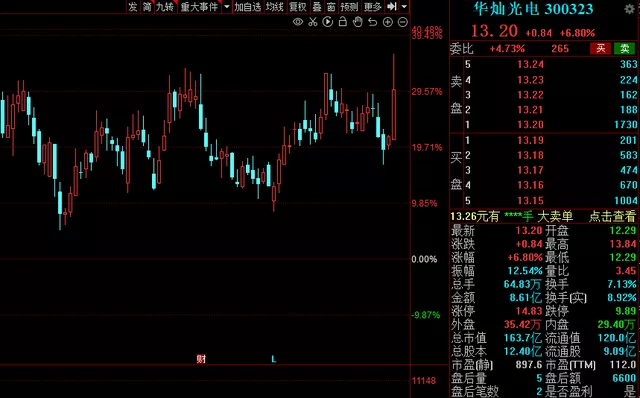Image resolution: width=640 pixels, height=398 pixels.
Task: Open dropdown arrow at toolbar's right end
Action: click(x=404, y=7)
